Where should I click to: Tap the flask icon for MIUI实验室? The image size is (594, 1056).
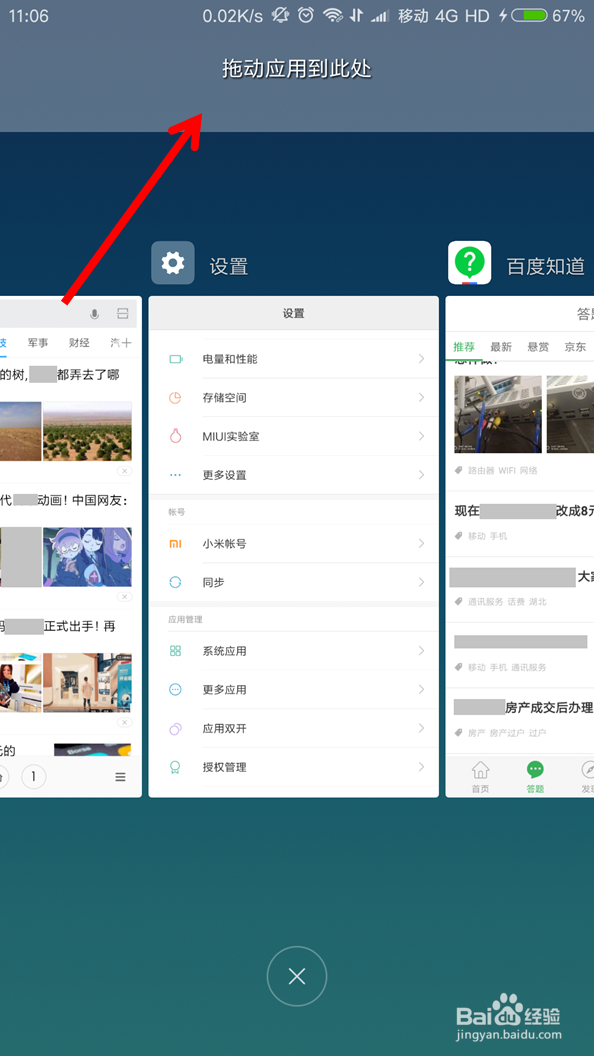(x=175, y=436)
